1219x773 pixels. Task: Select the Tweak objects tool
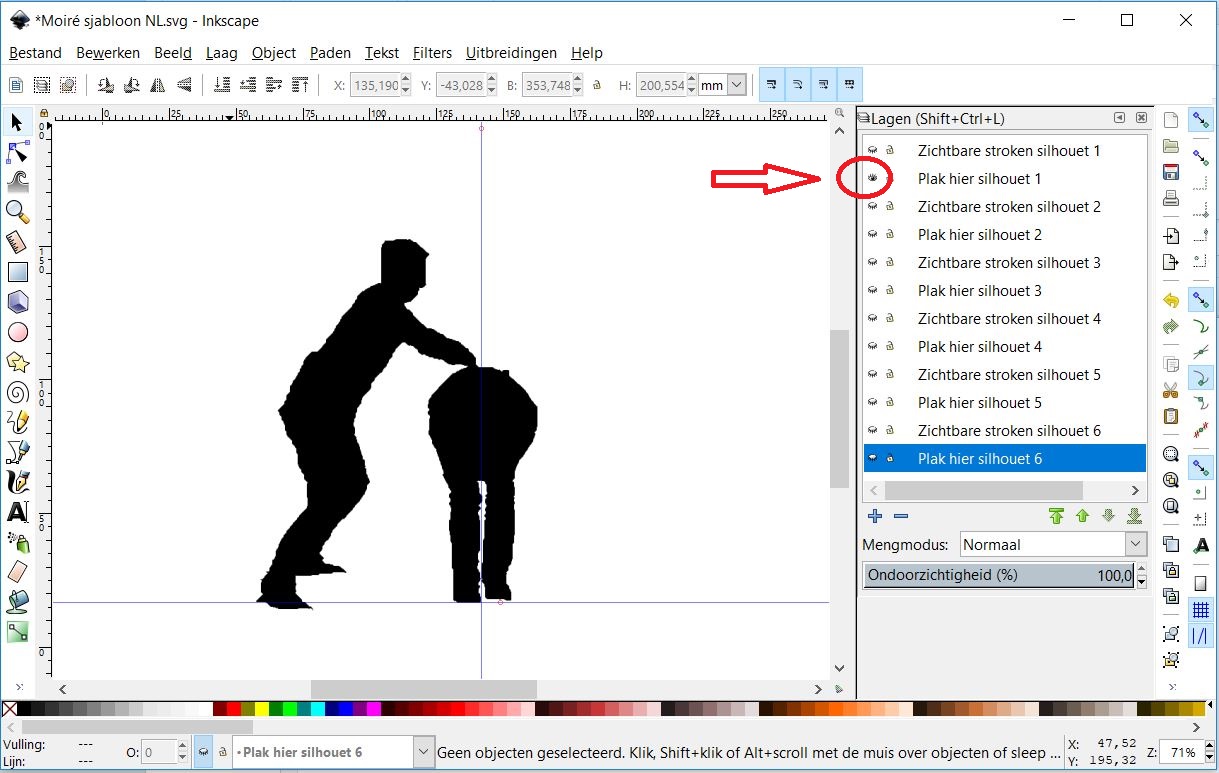point(18,182)
